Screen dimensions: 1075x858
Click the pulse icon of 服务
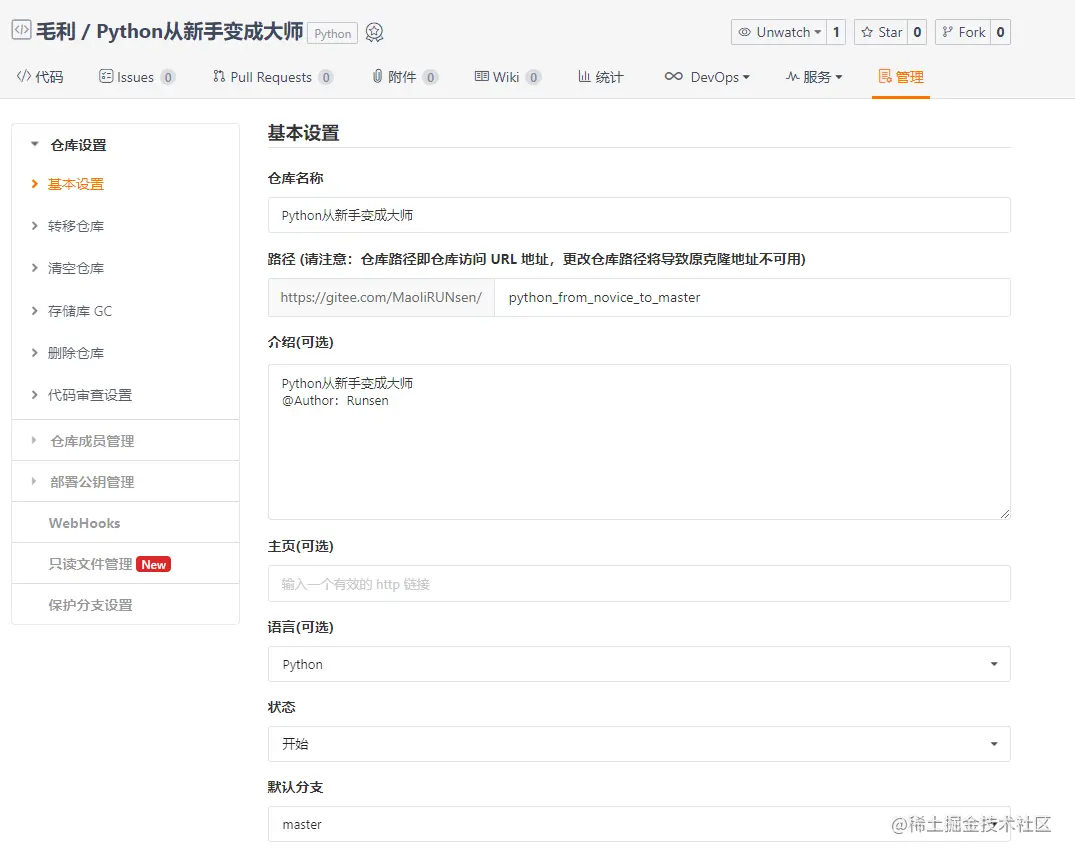pyautogui.click(x=793, y=76)
